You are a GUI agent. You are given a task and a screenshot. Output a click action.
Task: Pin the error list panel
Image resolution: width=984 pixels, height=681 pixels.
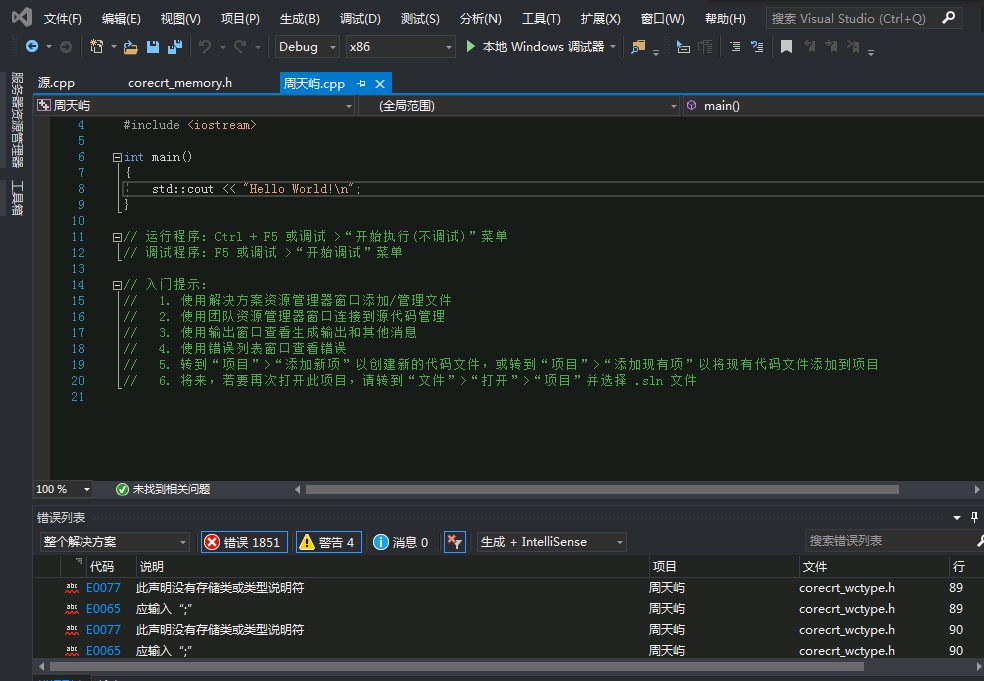pyautogui.click(x=974, y=517)
